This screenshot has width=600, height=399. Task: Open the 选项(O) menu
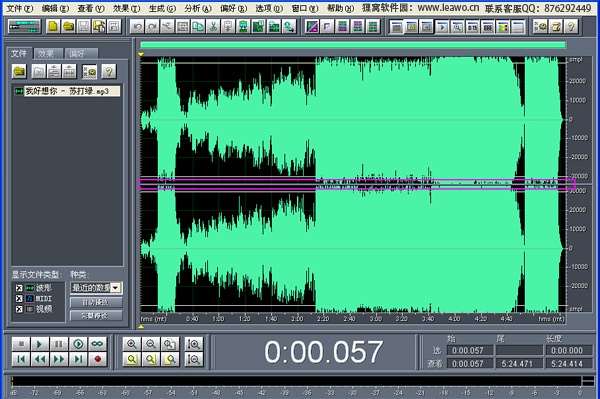point(269,8)
